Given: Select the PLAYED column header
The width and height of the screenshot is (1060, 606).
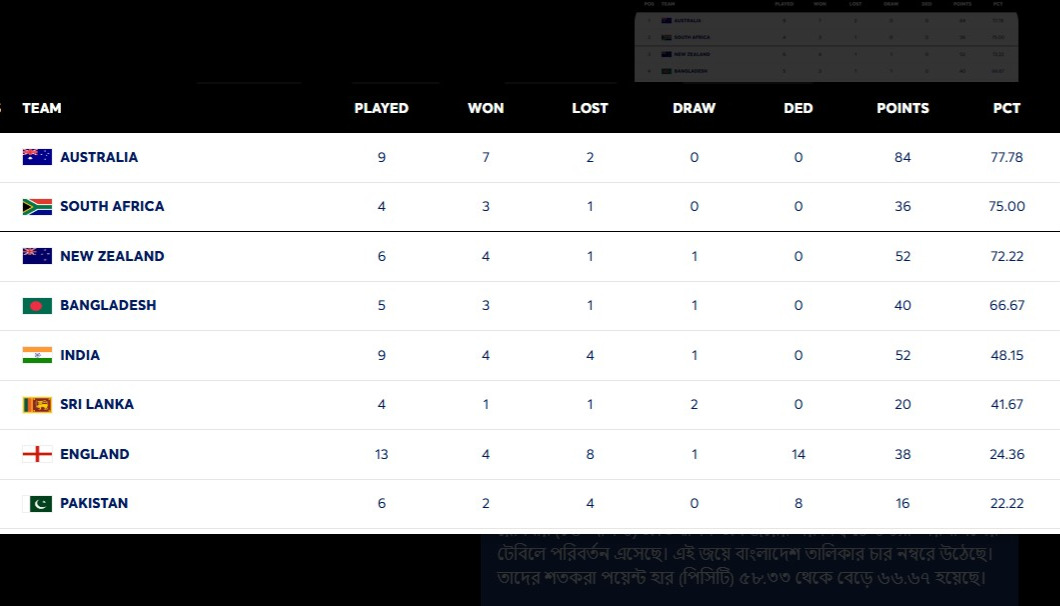Looking at the screenshot, I should 381,108.
